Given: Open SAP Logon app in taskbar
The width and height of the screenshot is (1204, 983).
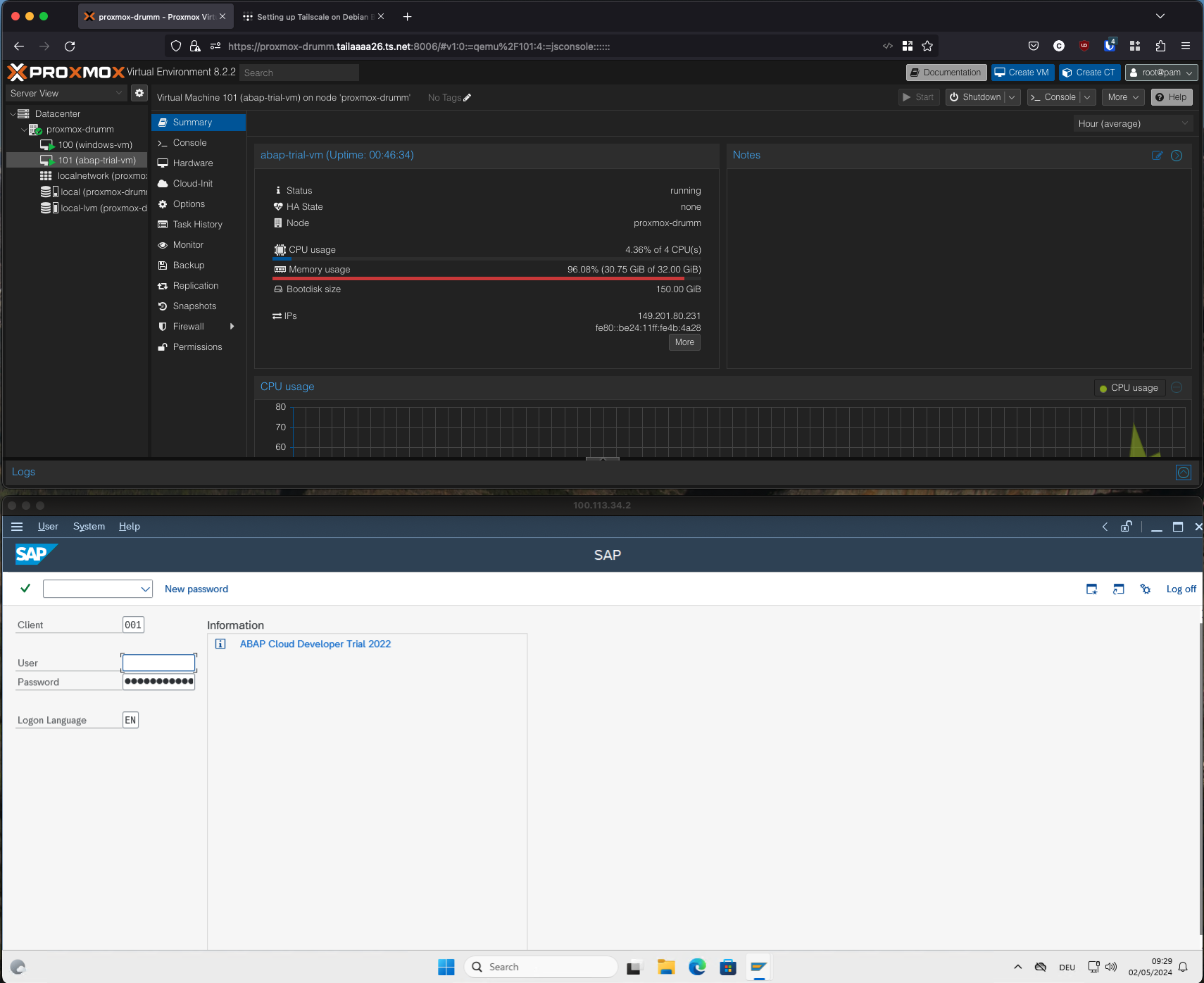Looking at the screenshot, I should (759, 967).
